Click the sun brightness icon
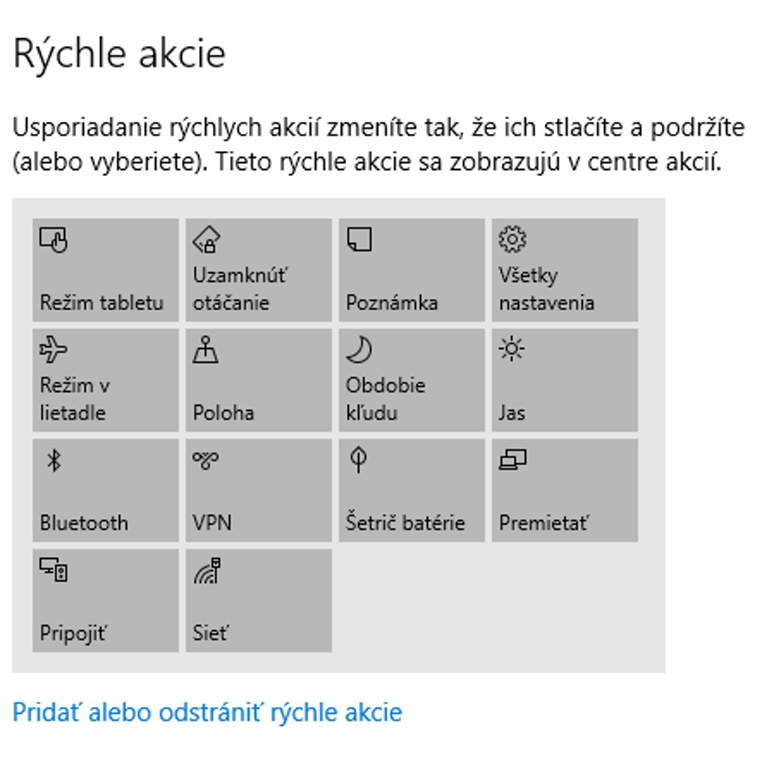The image size is (774, 771). [x=512, y=350]
